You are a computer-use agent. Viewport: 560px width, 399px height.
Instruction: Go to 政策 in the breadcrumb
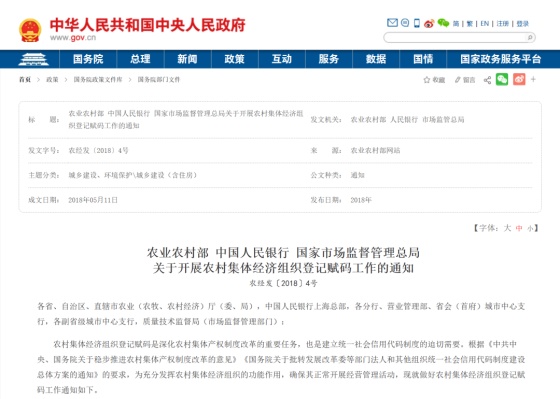click(x=52, y=80)
